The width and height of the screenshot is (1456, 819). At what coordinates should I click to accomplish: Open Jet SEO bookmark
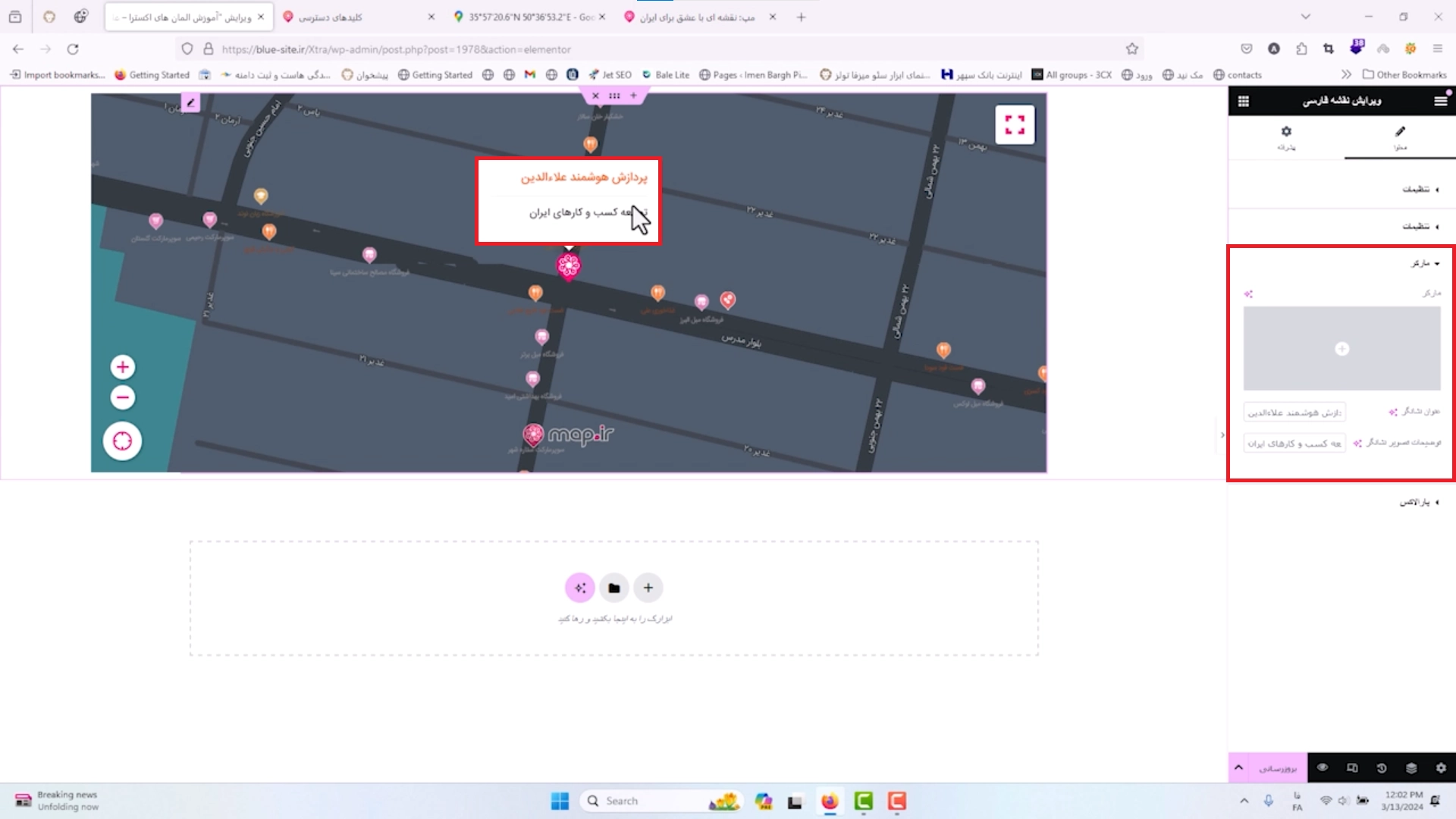pyautogui.click(x=610, y=74)
